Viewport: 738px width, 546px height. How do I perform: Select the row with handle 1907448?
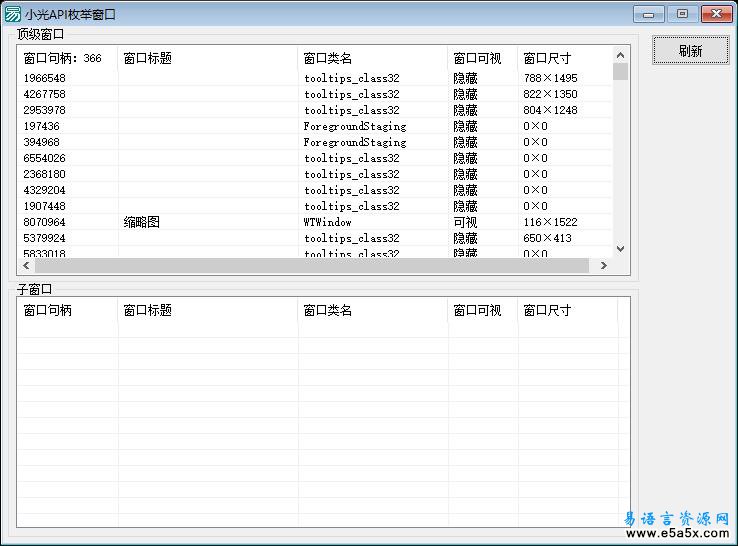coord(315,206)
